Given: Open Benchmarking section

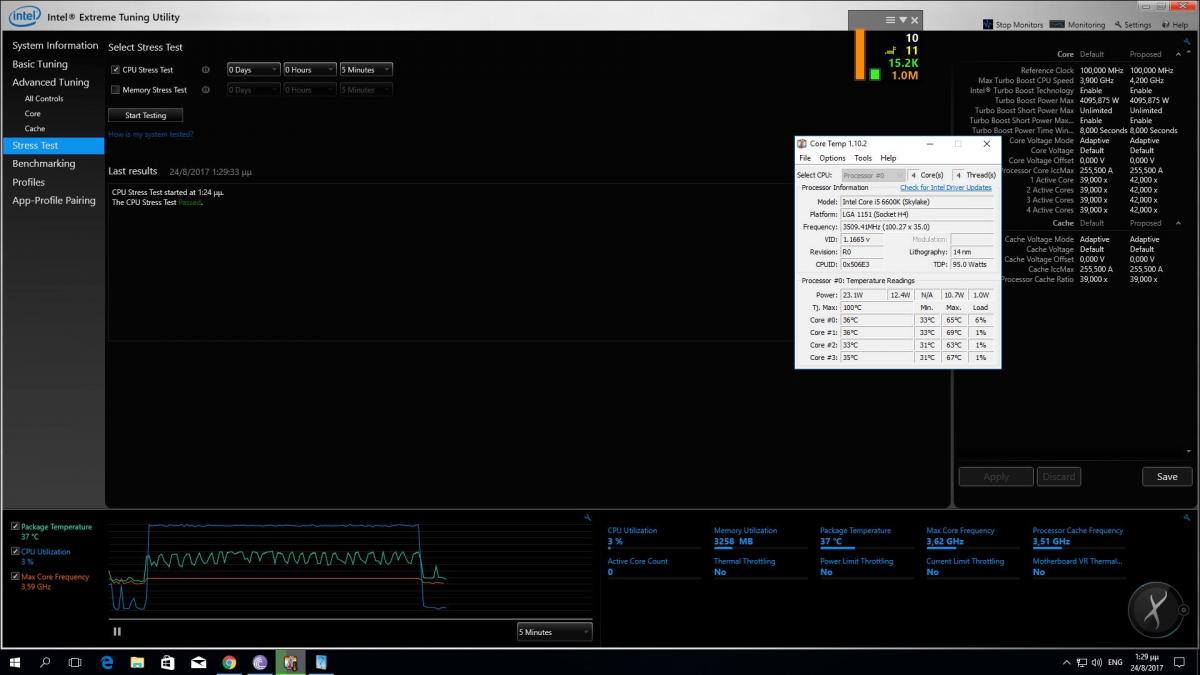Looking at the screenshot, I should pos(44,163).
